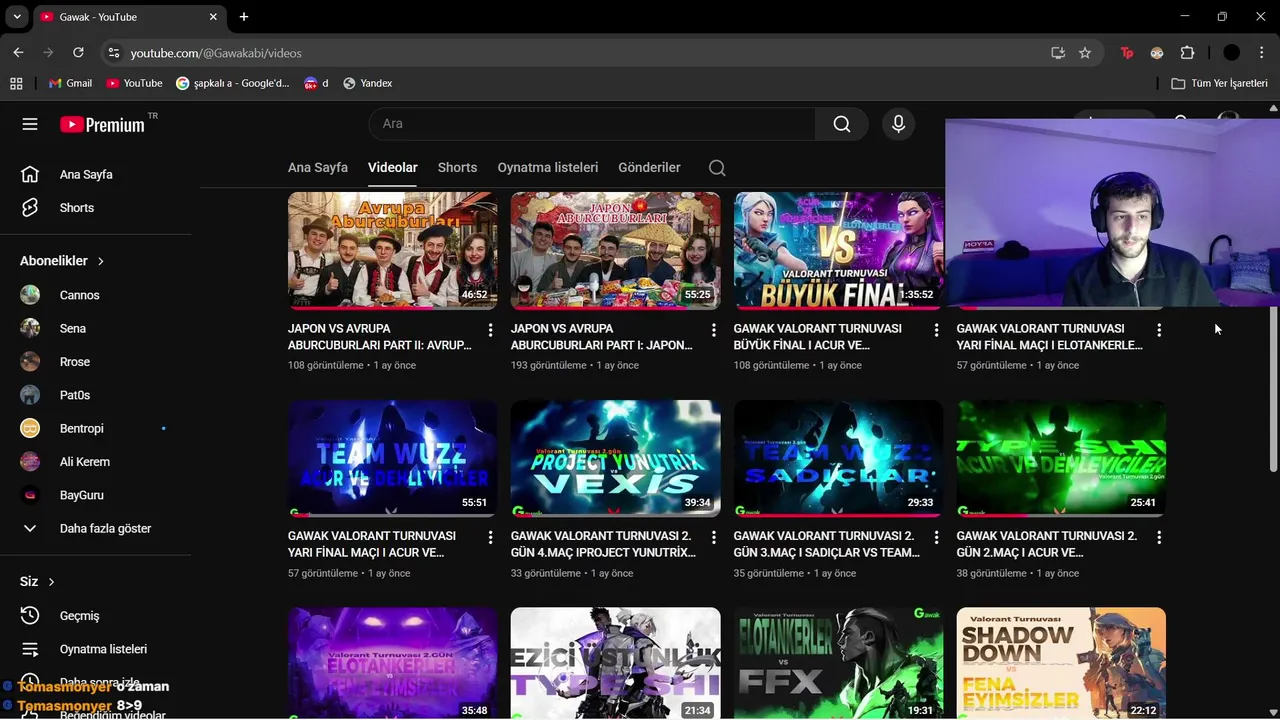Open the Gmail bookmark
1280x720 pixels.
(70, 83)
